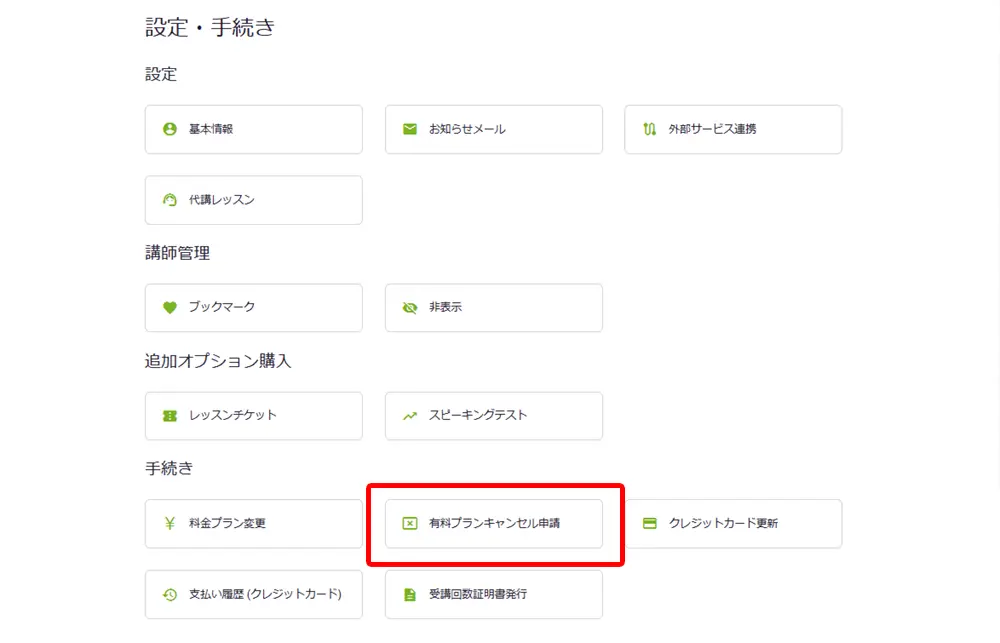
Task: Click the X box icon for 有料プランキャンセル申請
Action: click(410, 523)
